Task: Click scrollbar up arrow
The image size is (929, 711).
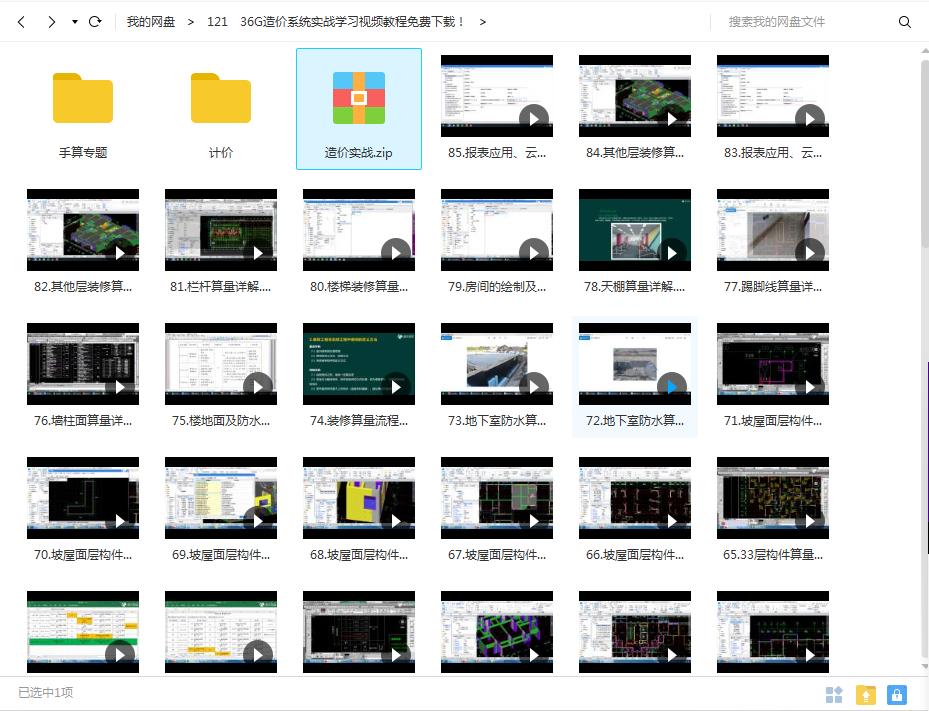Action: [925, 52]
